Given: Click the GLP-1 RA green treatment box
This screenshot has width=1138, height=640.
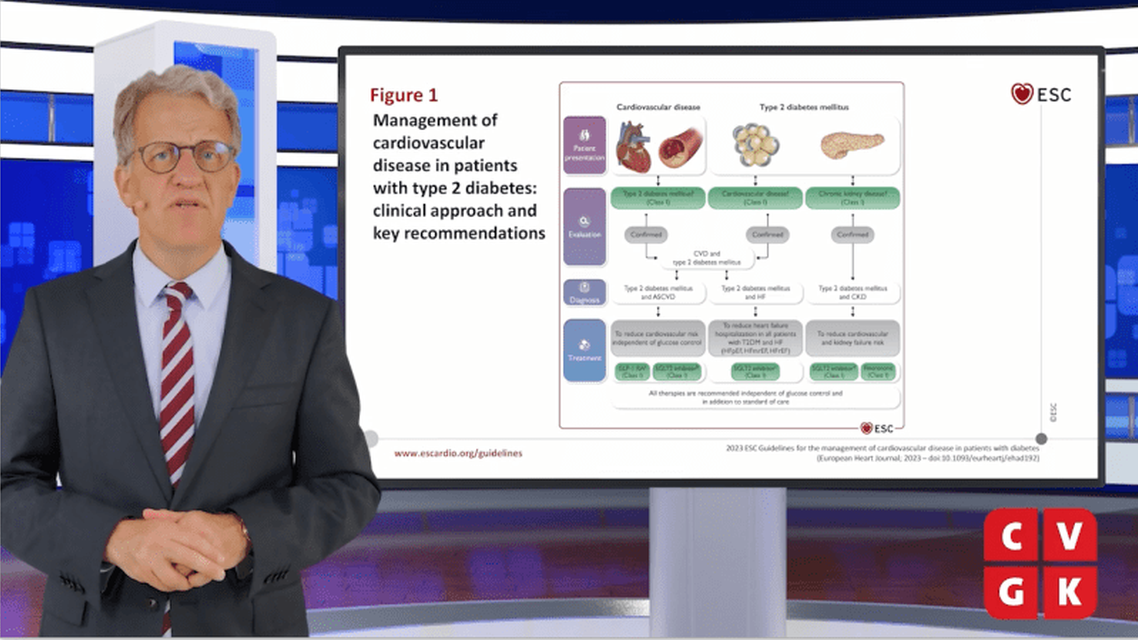Looking at the screenshot, I should (632, 372).
